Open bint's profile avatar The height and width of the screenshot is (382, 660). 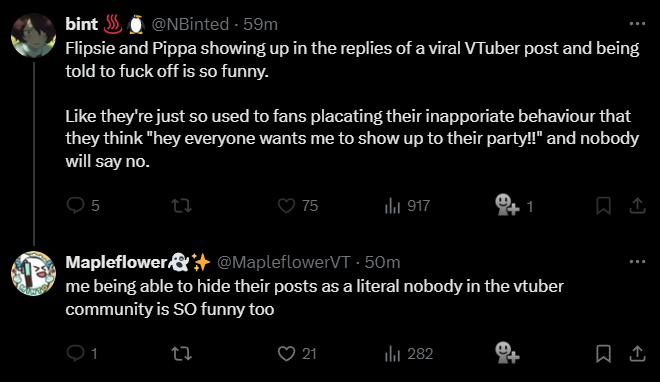[x=33, y=35]
